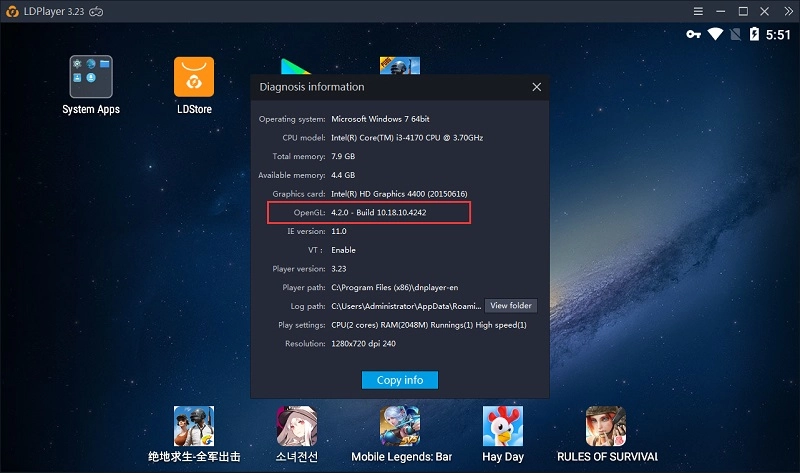Image resolution: width=800 pixels, height=473 pixels.
Task: Maximize the LDPlayer window
Action: (x=743, y=11)
